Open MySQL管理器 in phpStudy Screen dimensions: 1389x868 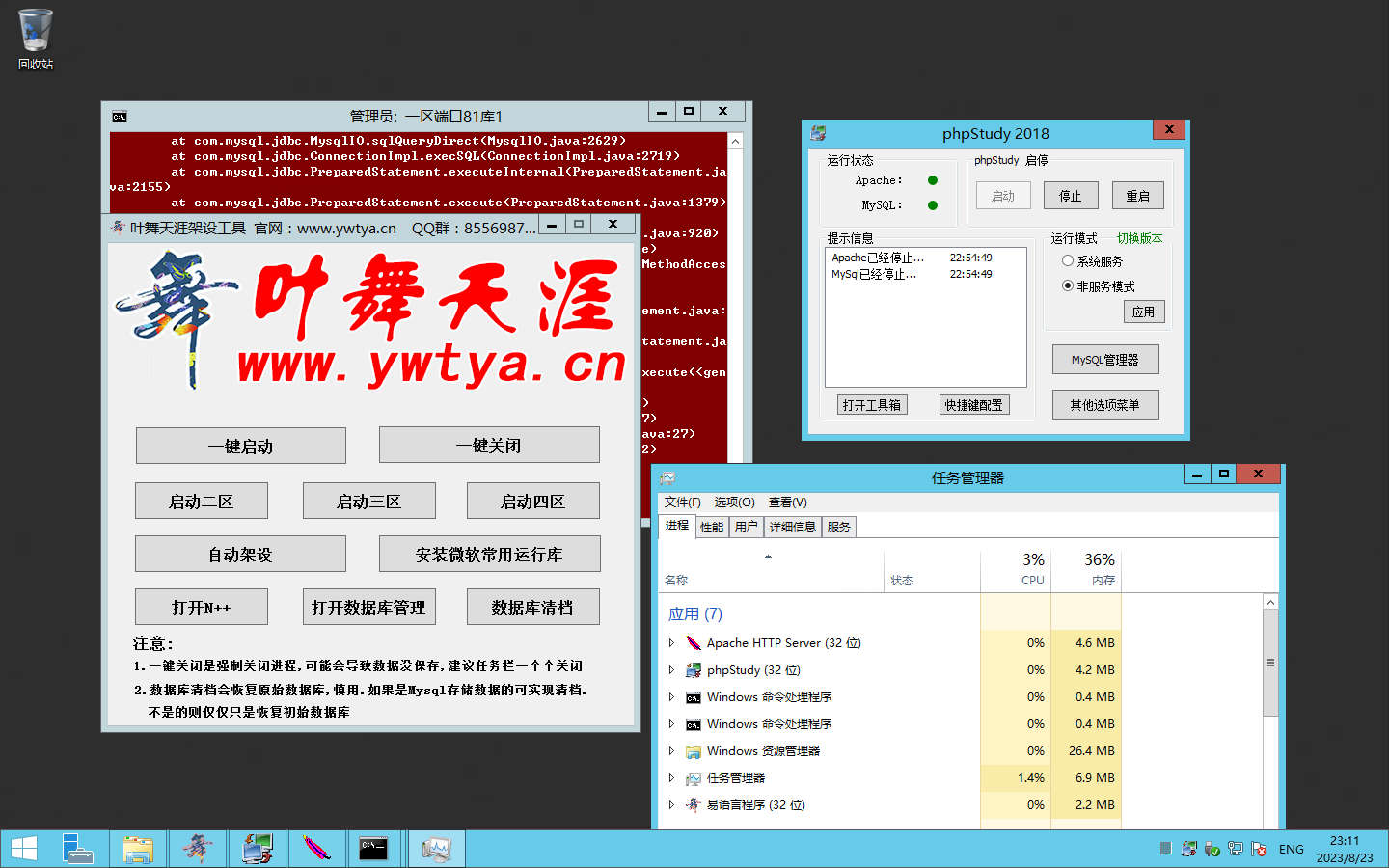pos(1105,359)
